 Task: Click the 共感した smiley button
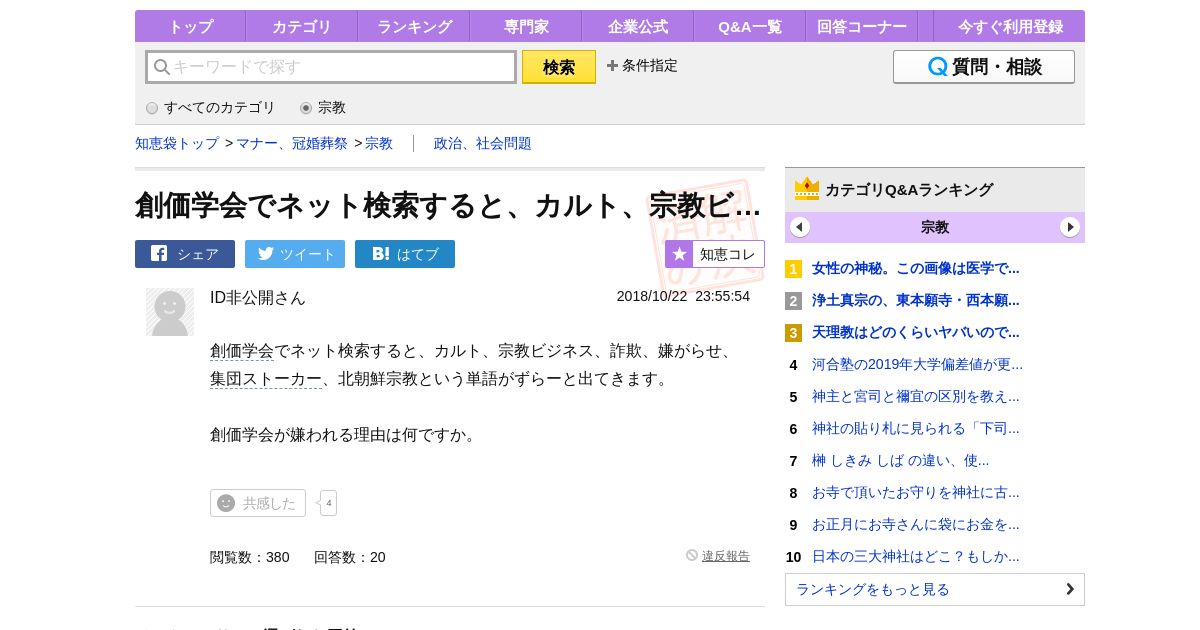coord(258,503)
